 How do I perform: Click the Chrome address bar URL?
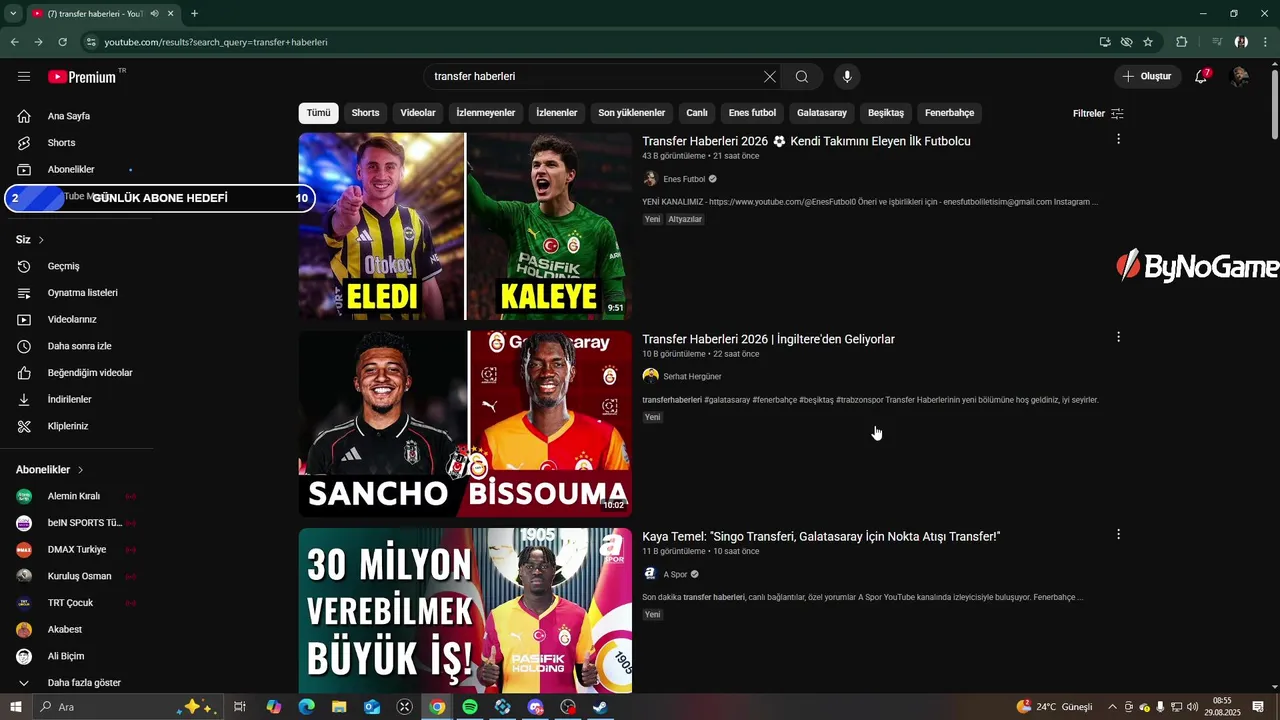[216, 42]
